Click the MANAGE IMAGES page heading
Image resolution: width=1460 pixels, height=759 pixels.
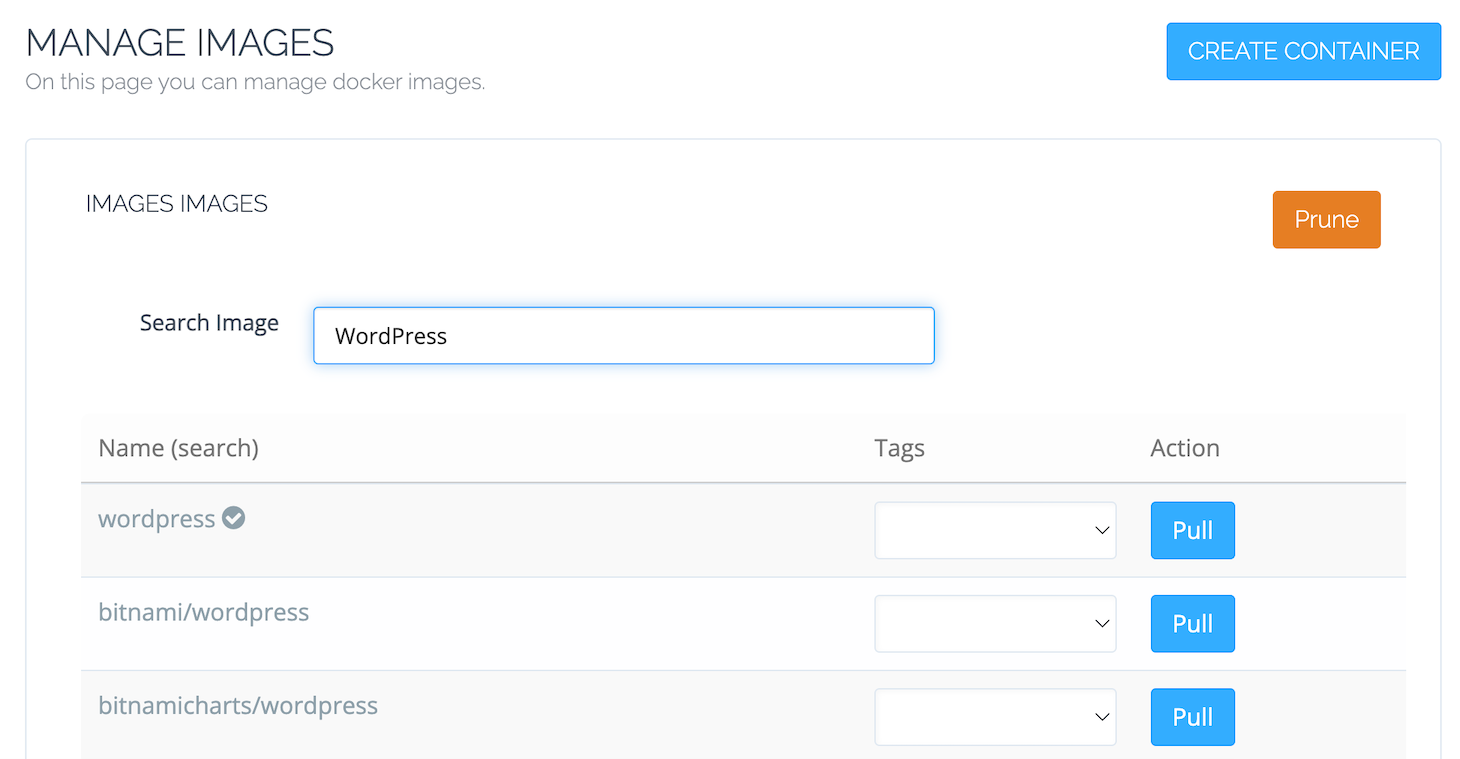click(x=180, y=43)
